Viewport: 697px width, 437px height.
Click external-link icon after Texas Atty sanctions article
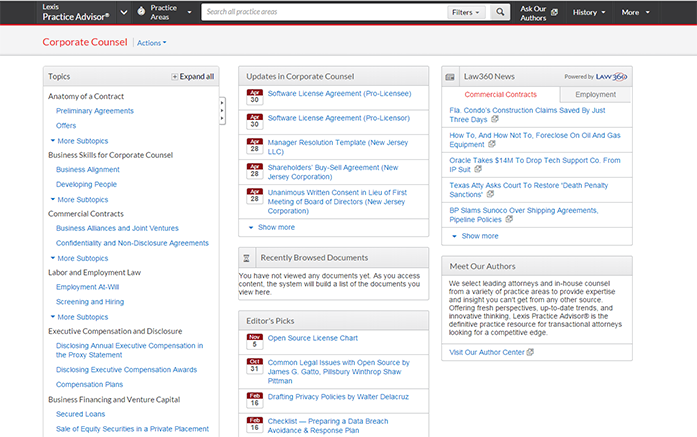coord(490,194)
